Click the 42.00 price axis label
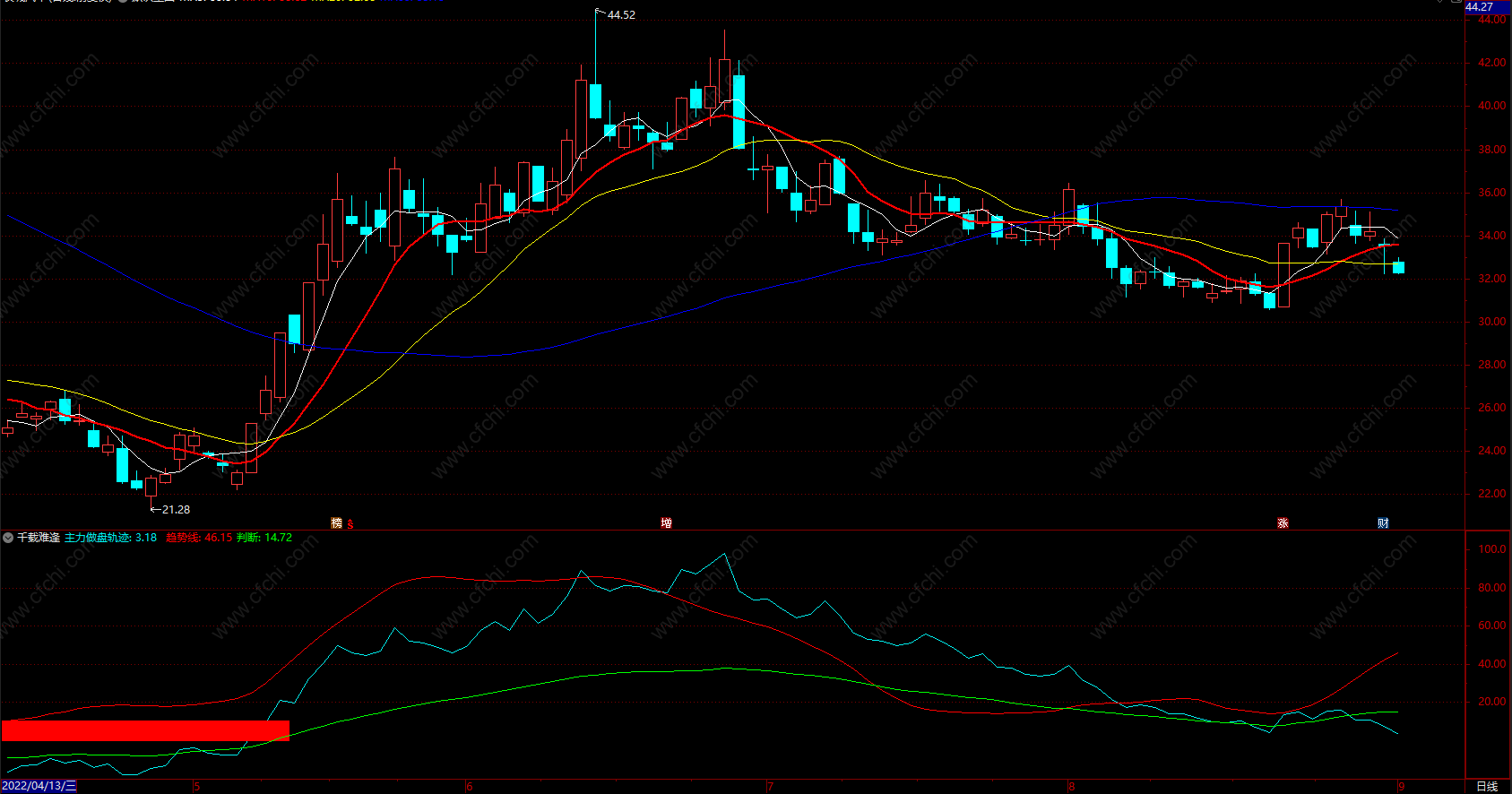 pyautogui.click(x=1491, y=63)
